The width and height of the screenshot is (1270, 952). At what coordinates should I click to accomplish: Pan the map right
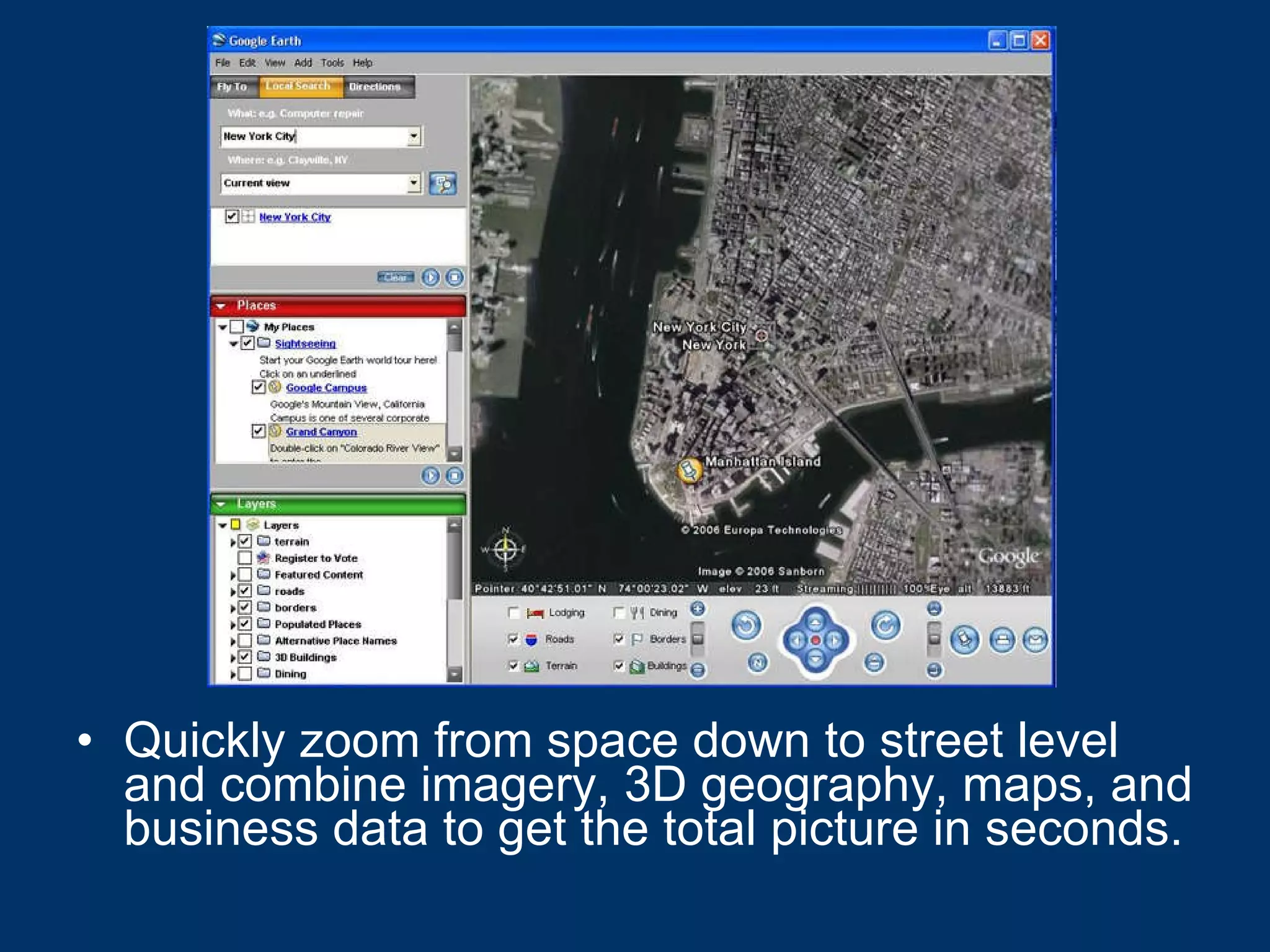[835, 641]
